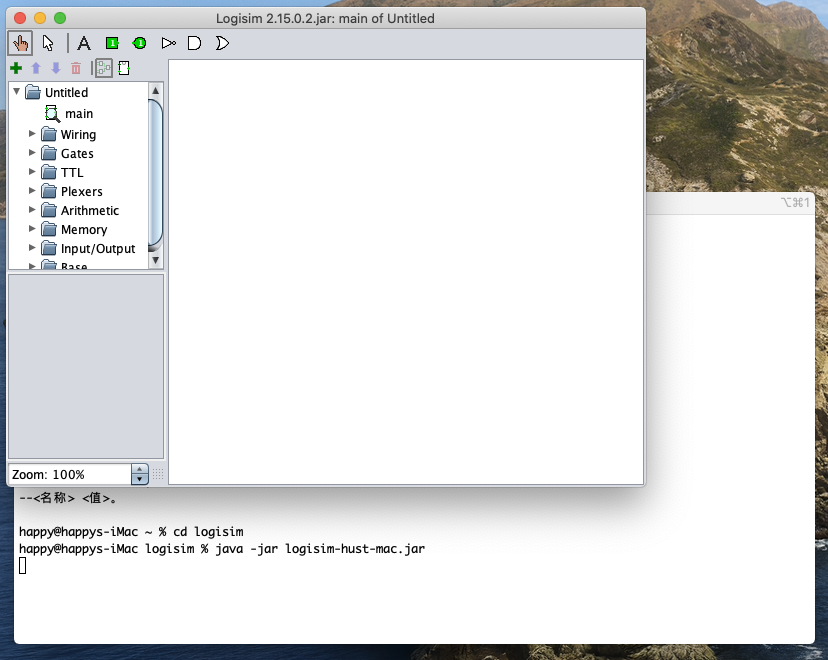Viewport: 828px width, 660px height.
Task: Toggle the grid dots icon beside zoom
Action: (x=158, y=474)
